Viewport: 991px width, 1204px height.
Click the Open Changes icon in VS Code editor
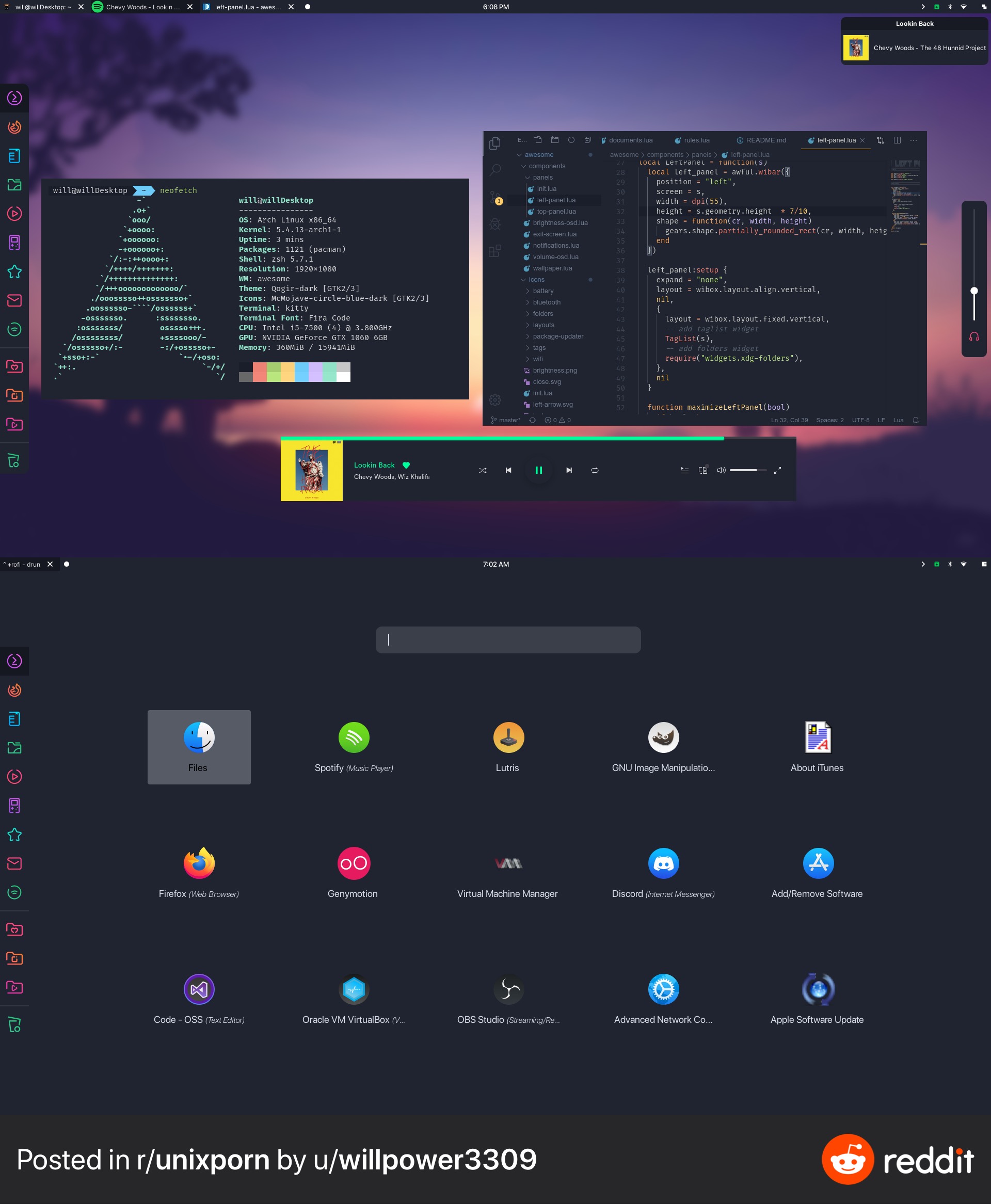[880, 140]
